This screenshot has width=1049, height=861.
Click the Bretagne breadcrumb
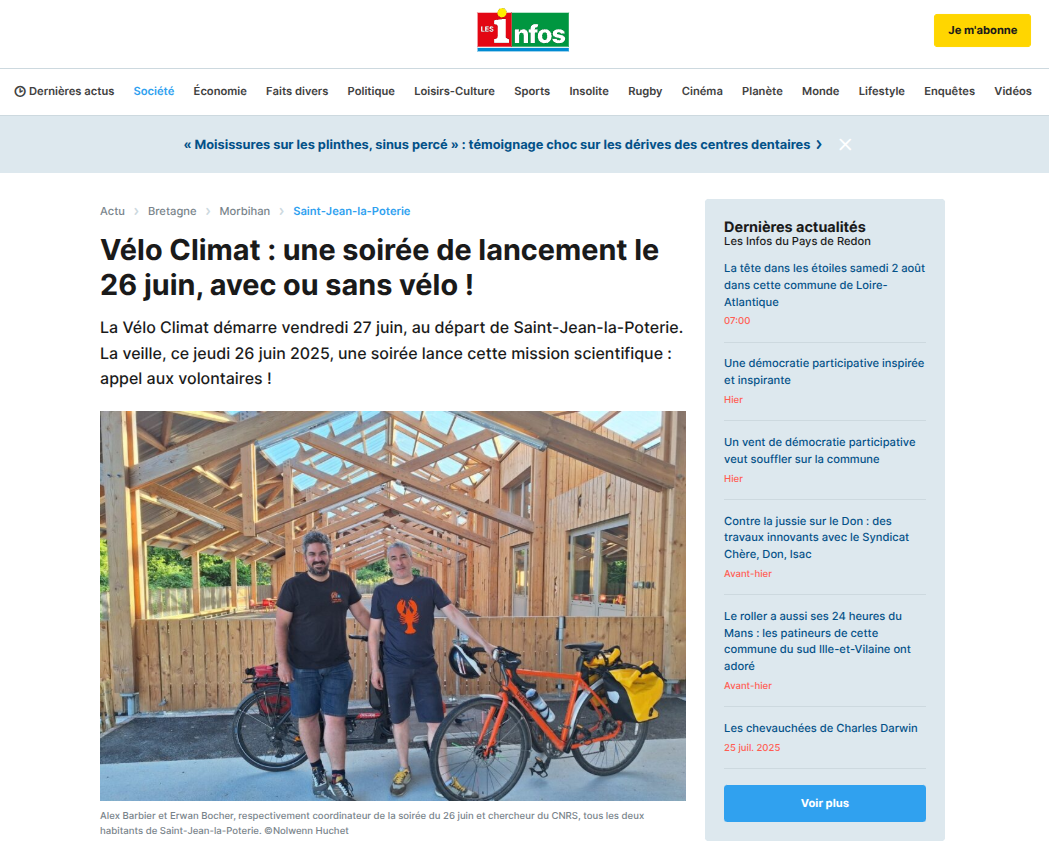pyautogui.click(x=172, y=211)
